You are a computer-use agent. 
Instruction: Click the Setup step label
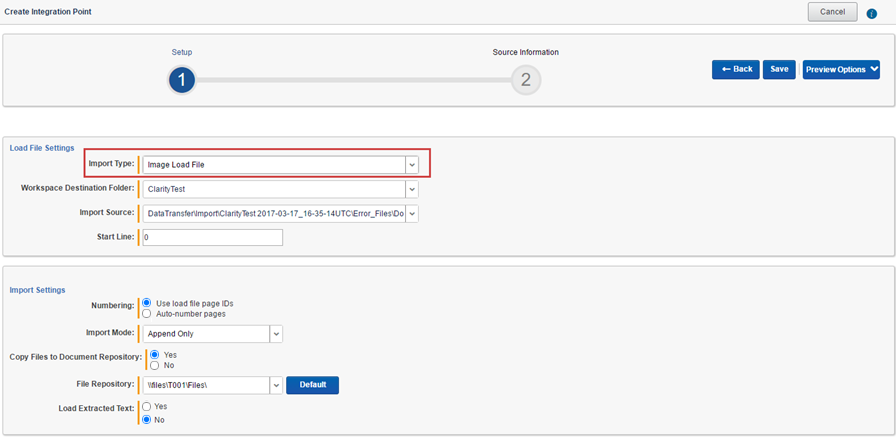click(182, 52)
